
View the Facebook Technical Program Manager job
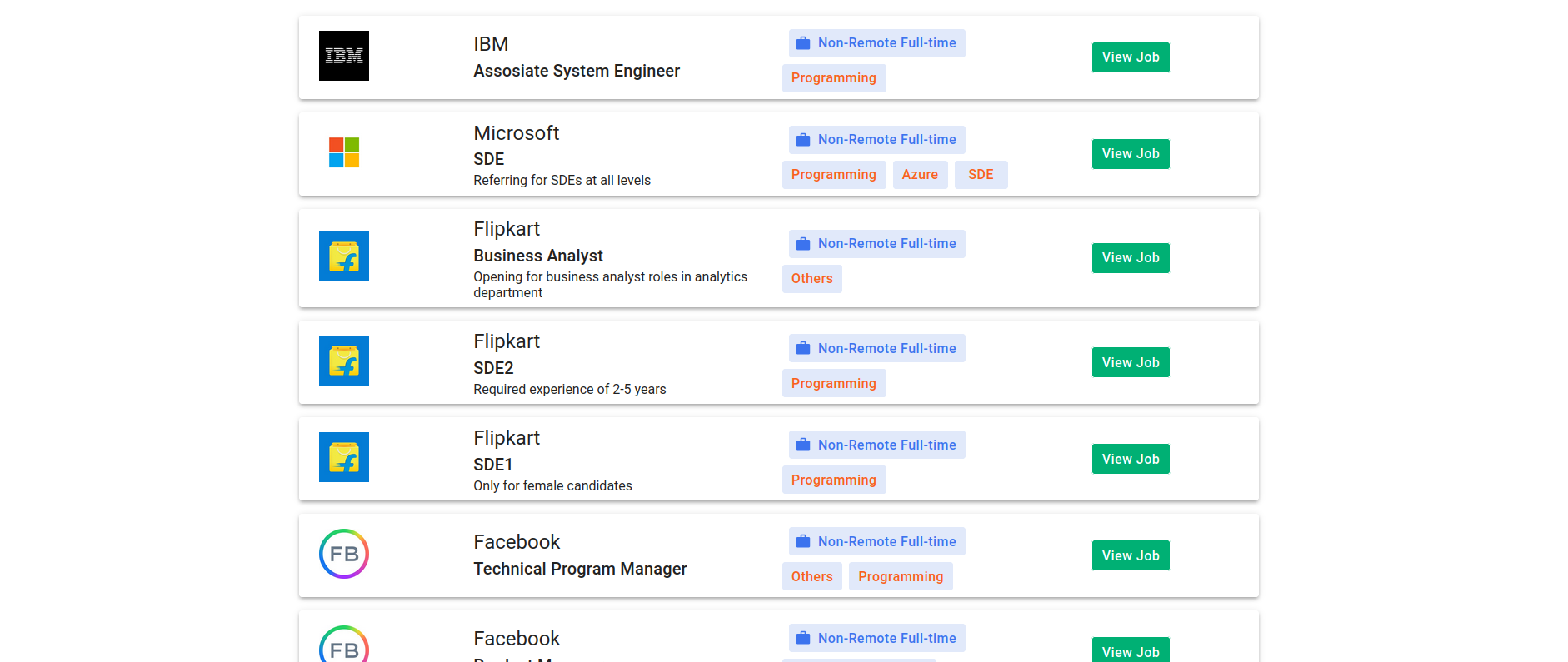click(x=1130, y=555)
